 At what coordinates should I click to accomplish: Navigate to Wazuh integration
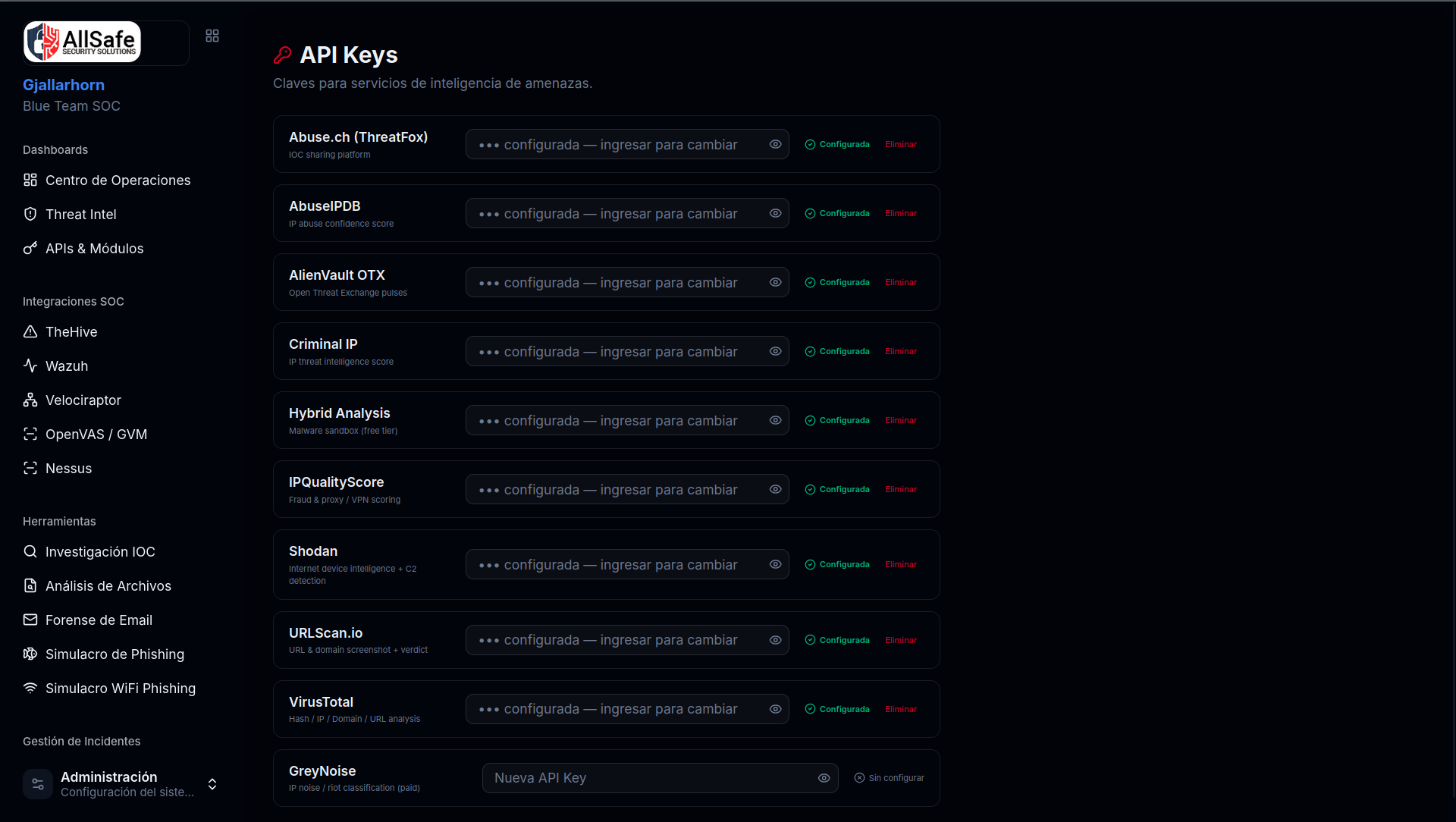coord(67,366)
